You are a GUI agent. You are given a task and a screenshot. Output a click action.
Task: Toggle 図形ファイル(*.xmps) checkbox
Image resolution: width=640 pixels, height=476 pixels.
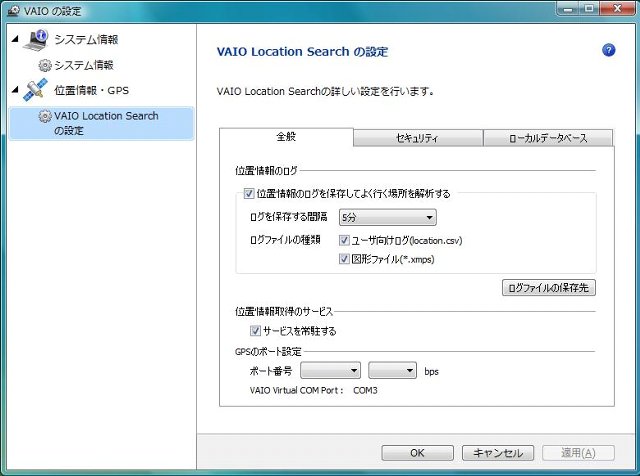344,259
